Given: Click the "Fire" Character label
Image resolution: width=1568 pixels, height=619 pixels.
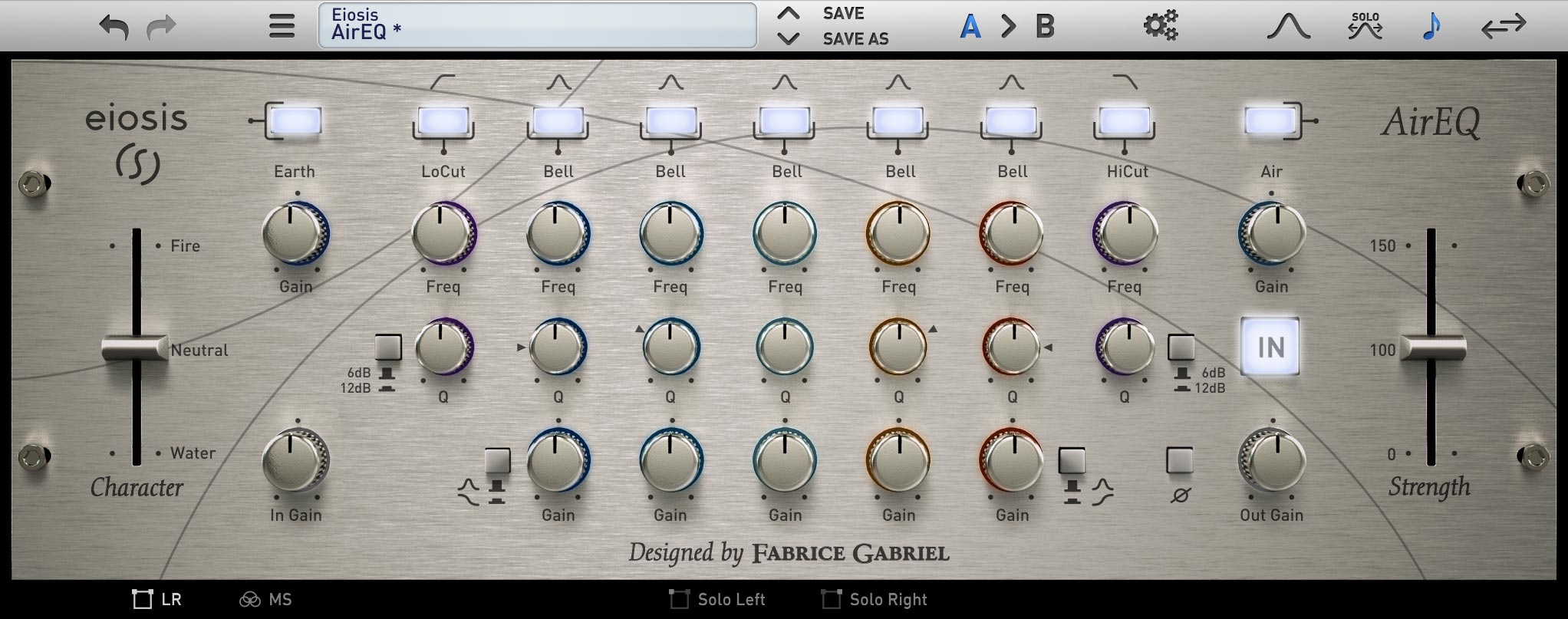Looking at the screenshot, I should point(185,245).
